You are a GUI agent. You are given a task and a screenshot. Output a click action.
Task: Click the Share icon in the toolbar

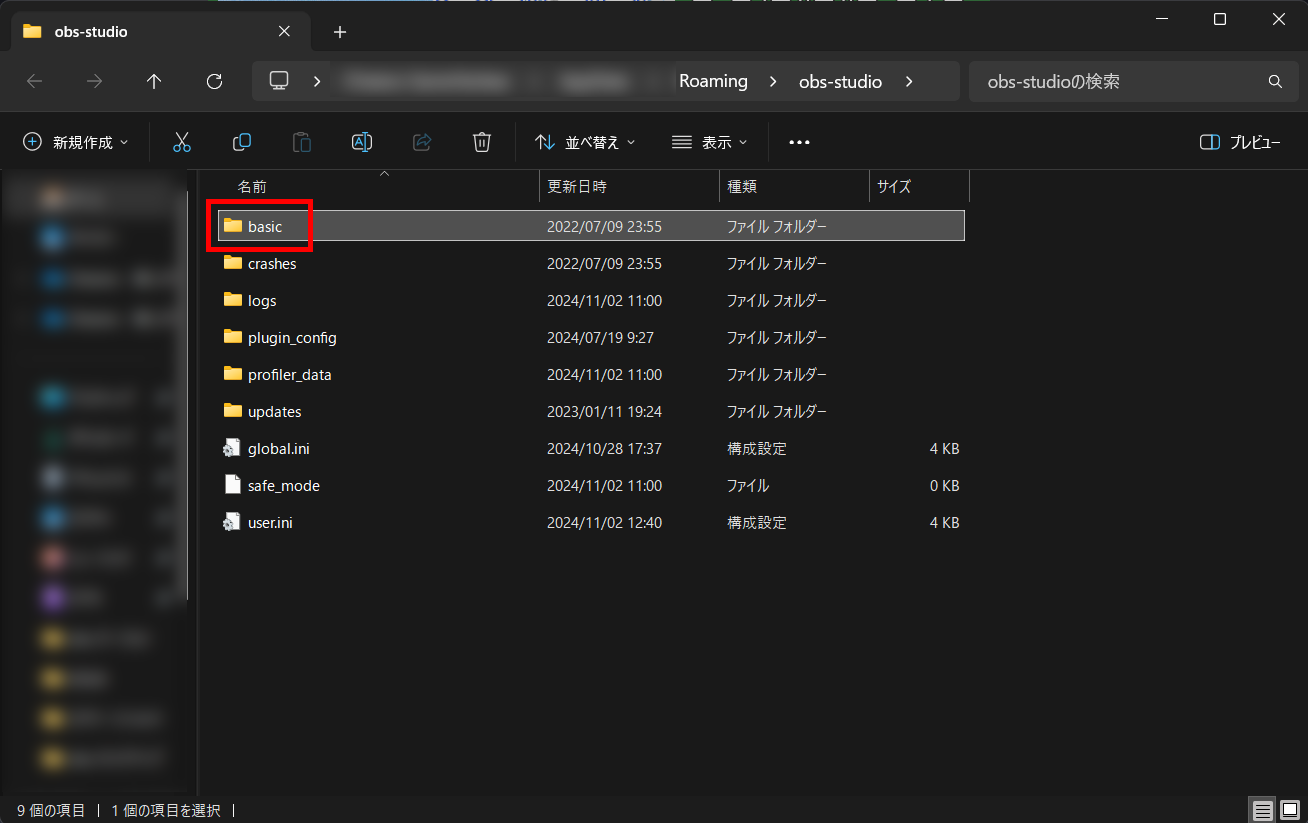[x=422, y=142]
